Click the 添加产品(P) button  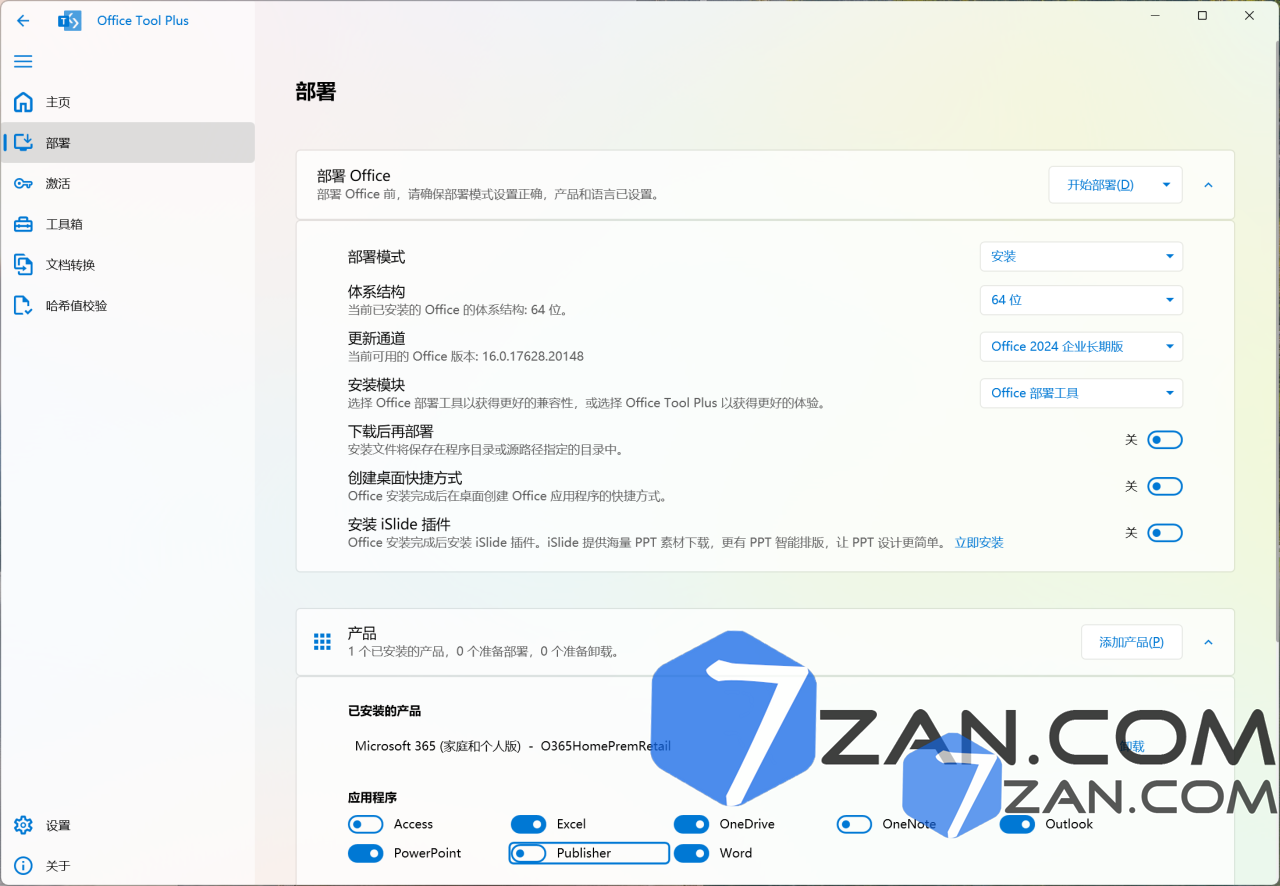click(1131, 642)
